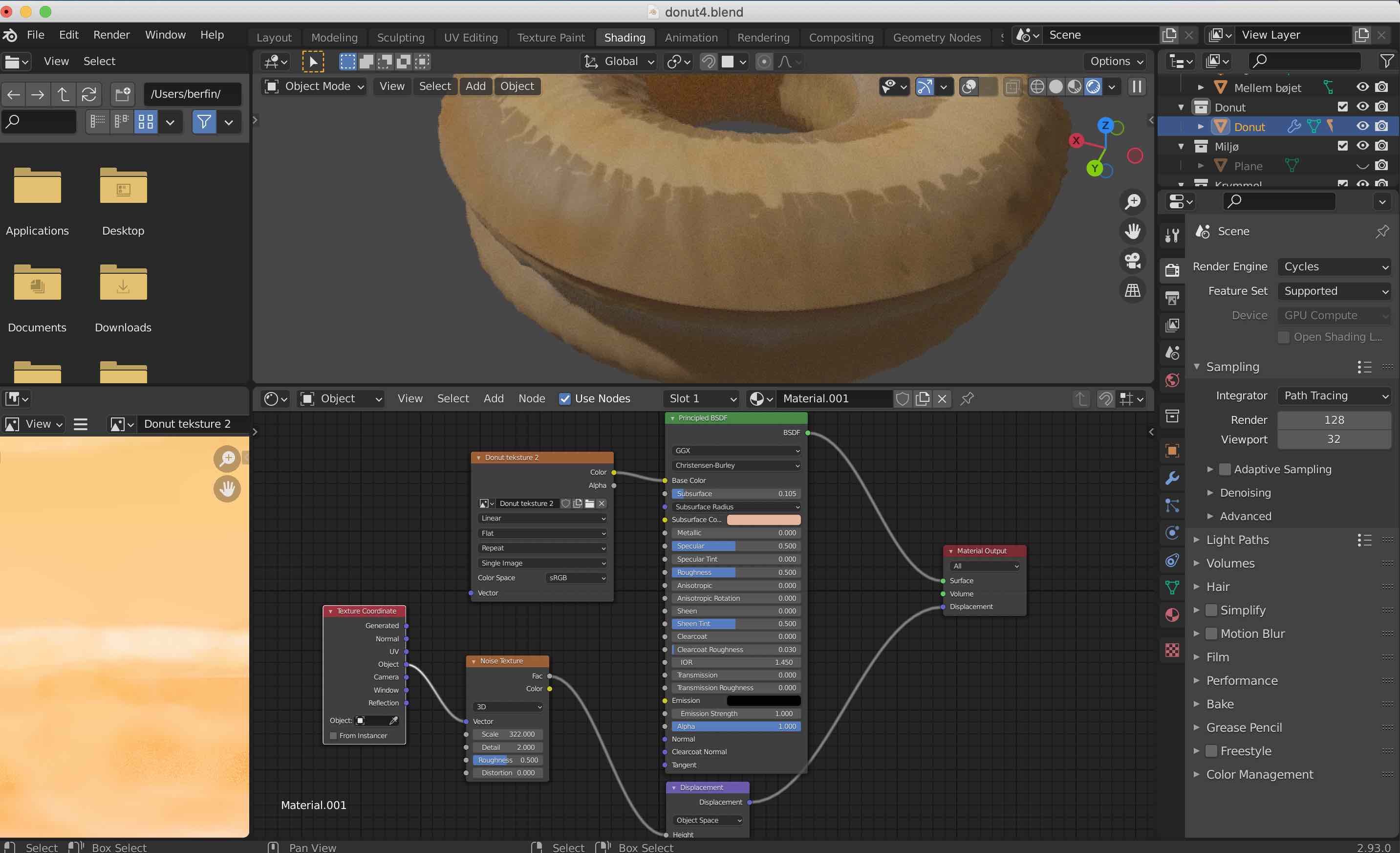Screen dimensions: 1400x853
Task: Open Feature Set Supported dropdown
Action: click(x=1334, y=291)
